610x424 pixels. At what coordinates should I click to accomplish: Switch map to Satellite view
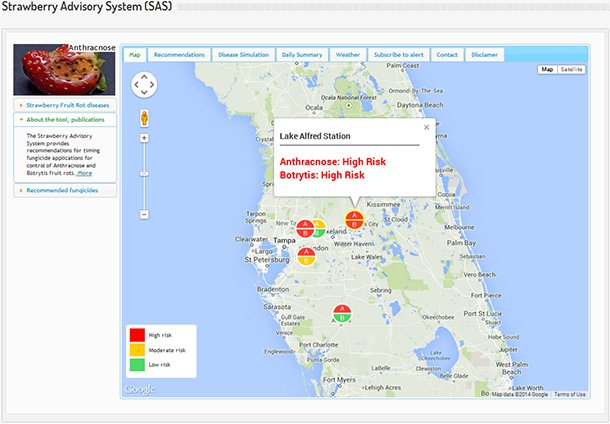571,70
